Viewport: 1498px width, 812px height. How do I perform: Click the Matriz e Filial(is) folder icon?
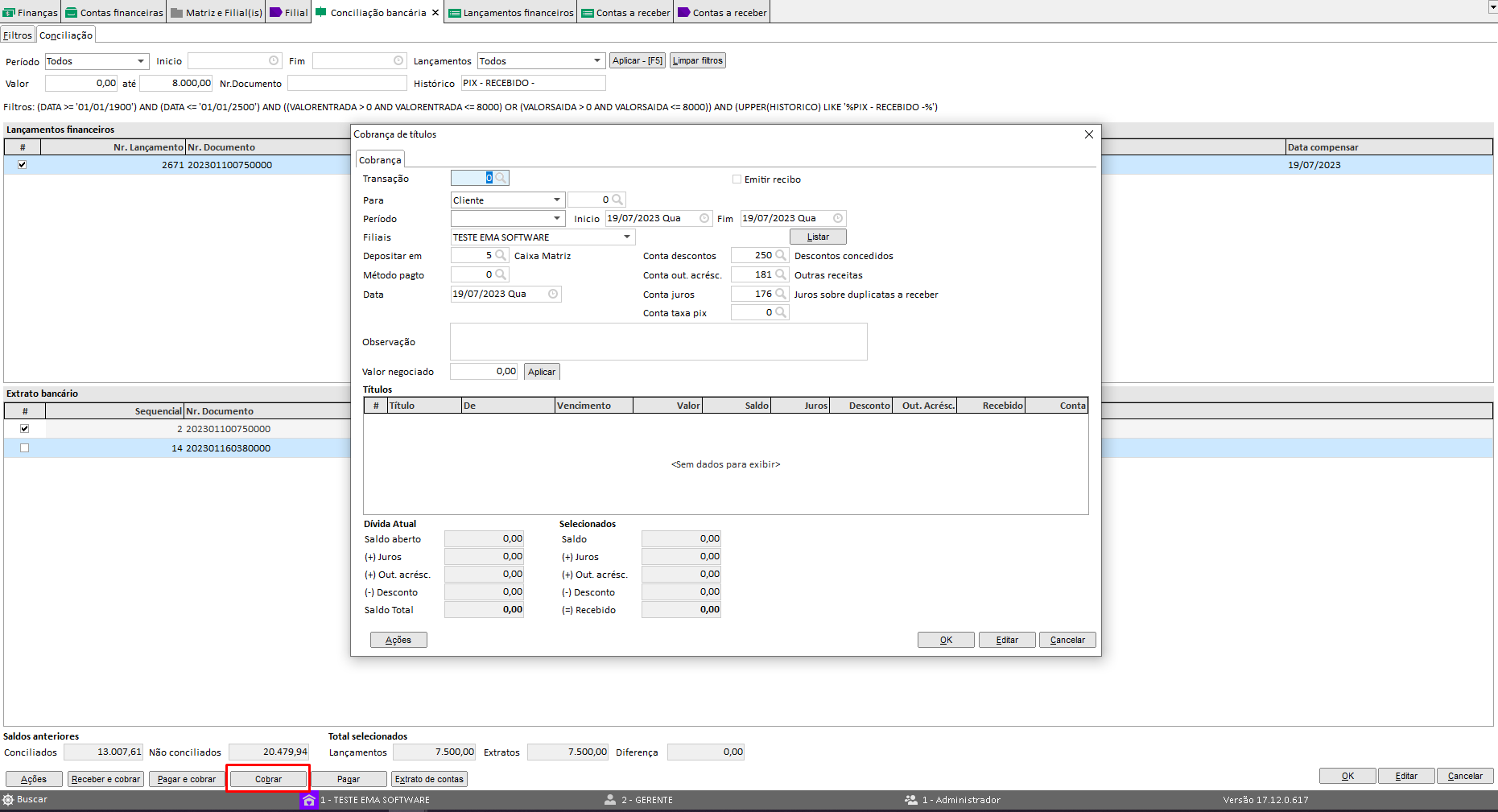pos(177,12)
